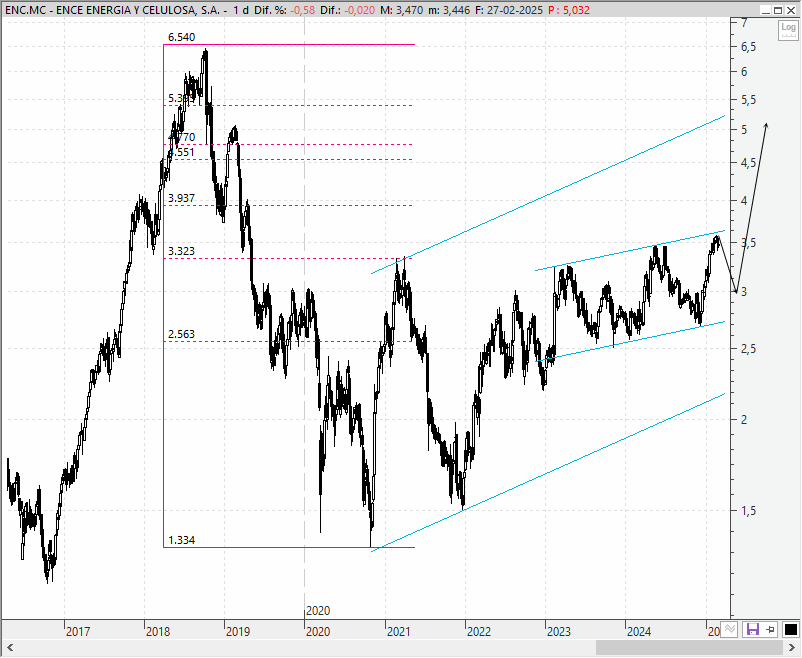Maximize the ENC.MC chart window
The image size is (802, 658).
(x=777, y=10)
